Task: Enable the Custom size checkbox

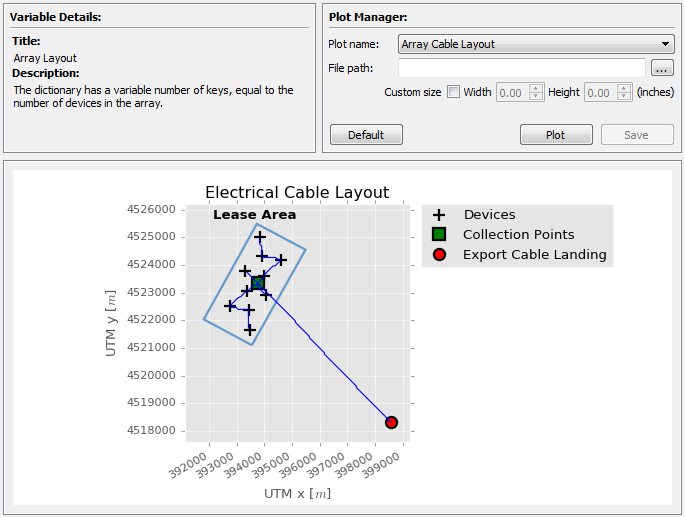Action: (x=453, y=92)
